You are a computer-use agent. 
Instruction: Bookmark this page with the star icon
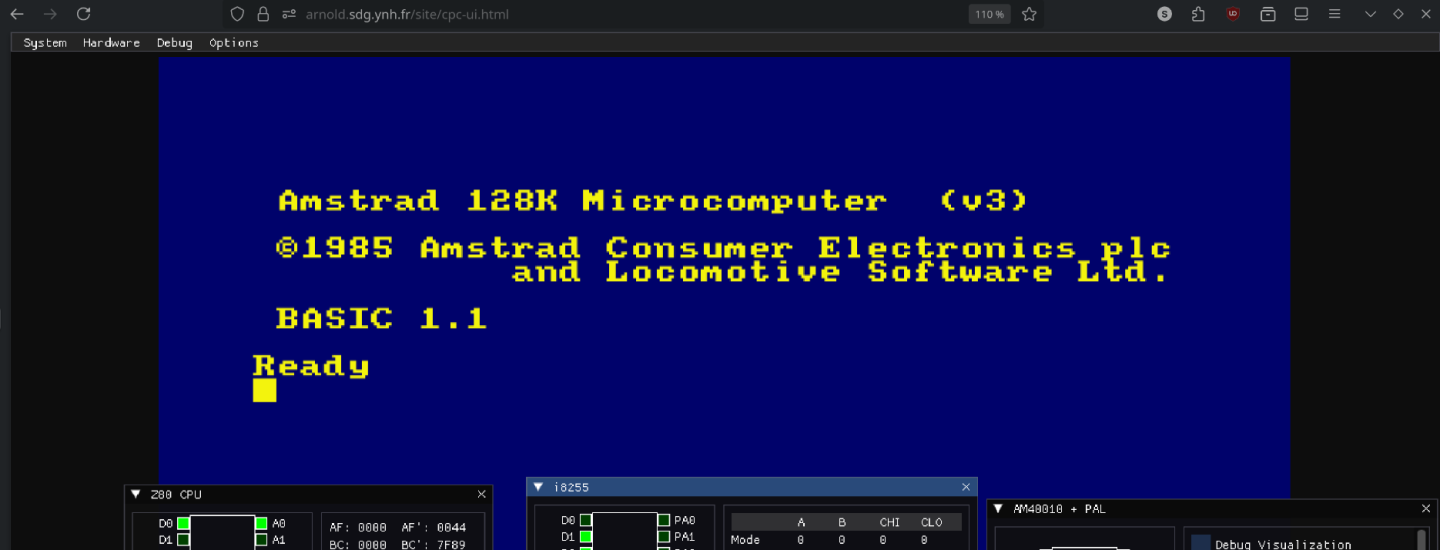(x=1029, y=14)
